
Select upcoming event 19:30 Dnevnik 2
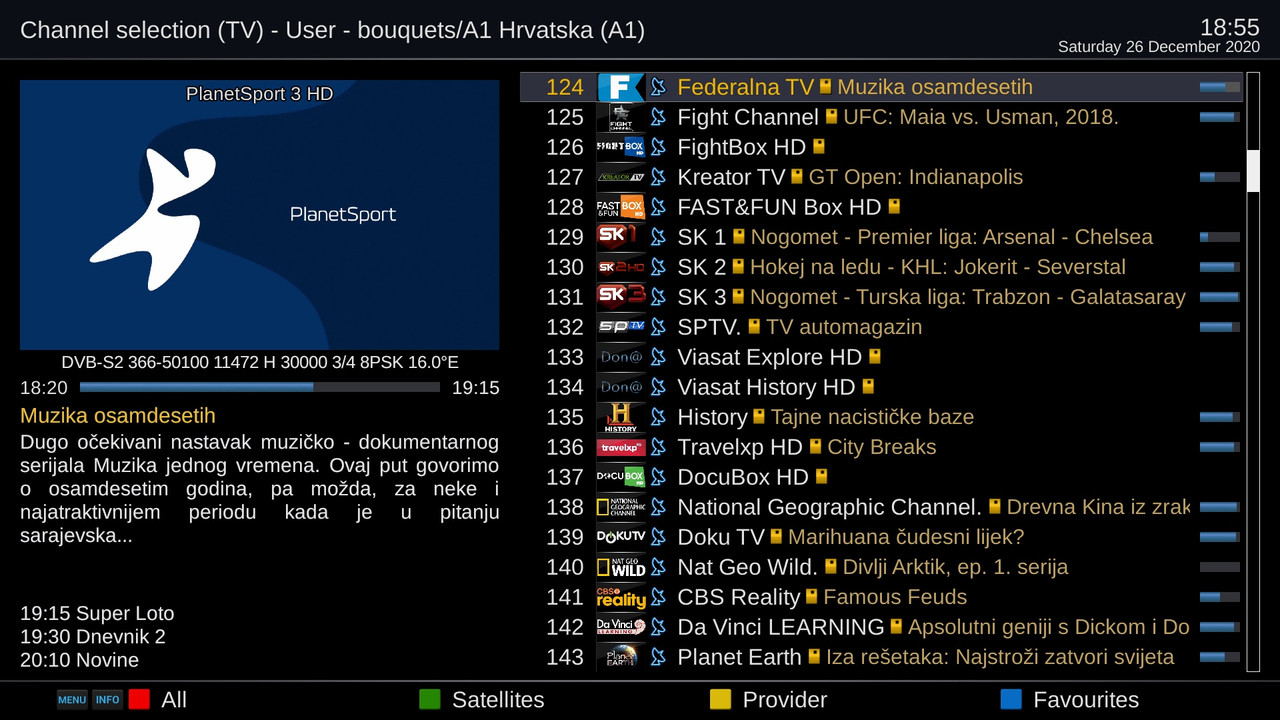pos(93,637)
